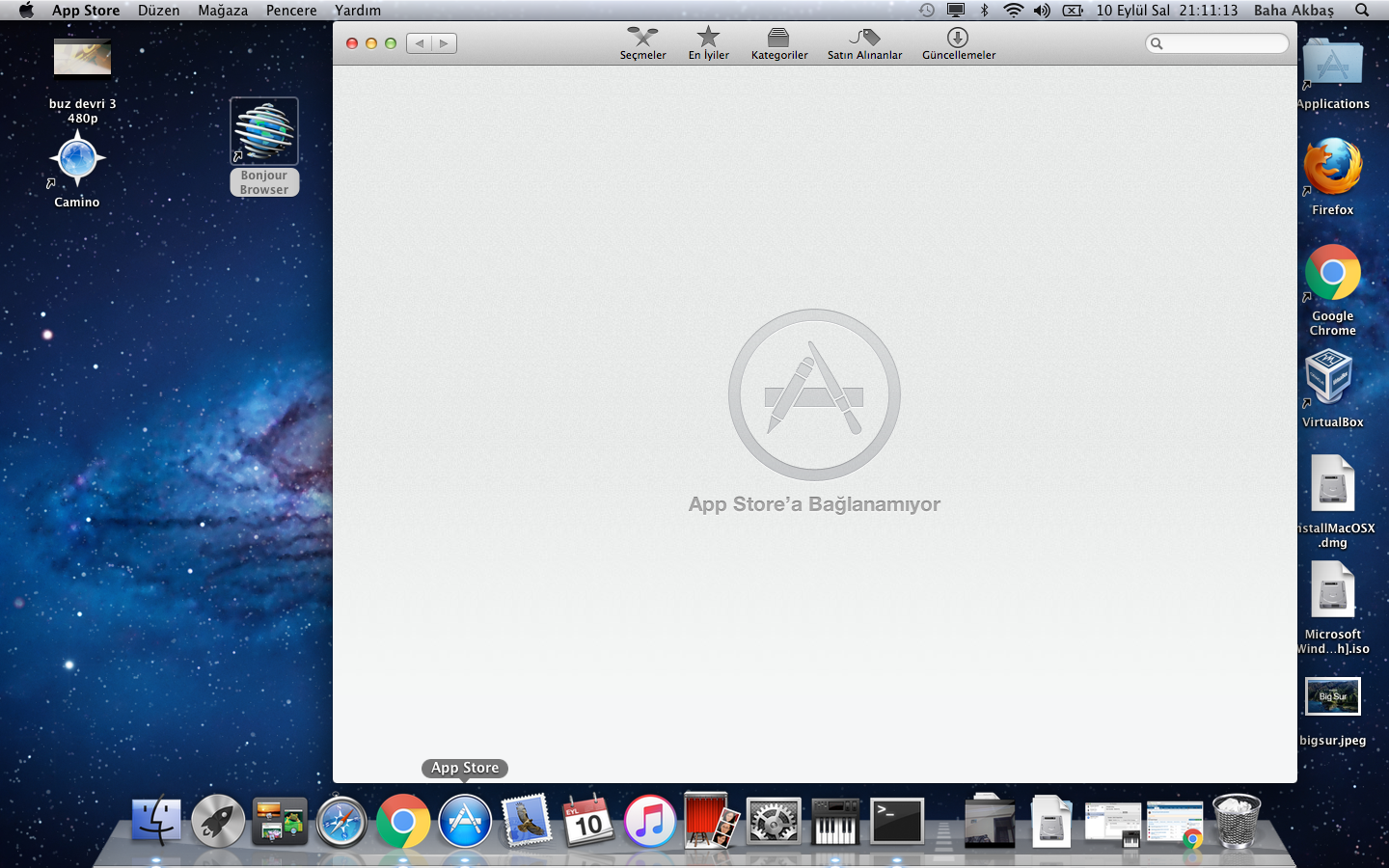
Task: Show the Satın Alınanlar purchases tab
Action: (x=864, y=43)
